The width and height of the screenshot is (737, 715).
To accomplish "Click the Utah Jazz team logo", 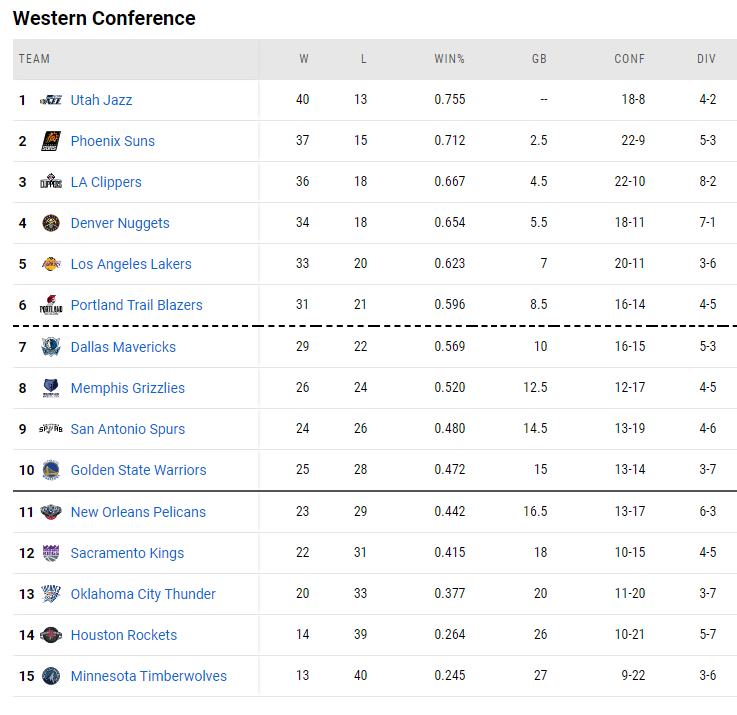I will (x=51, y=100).
